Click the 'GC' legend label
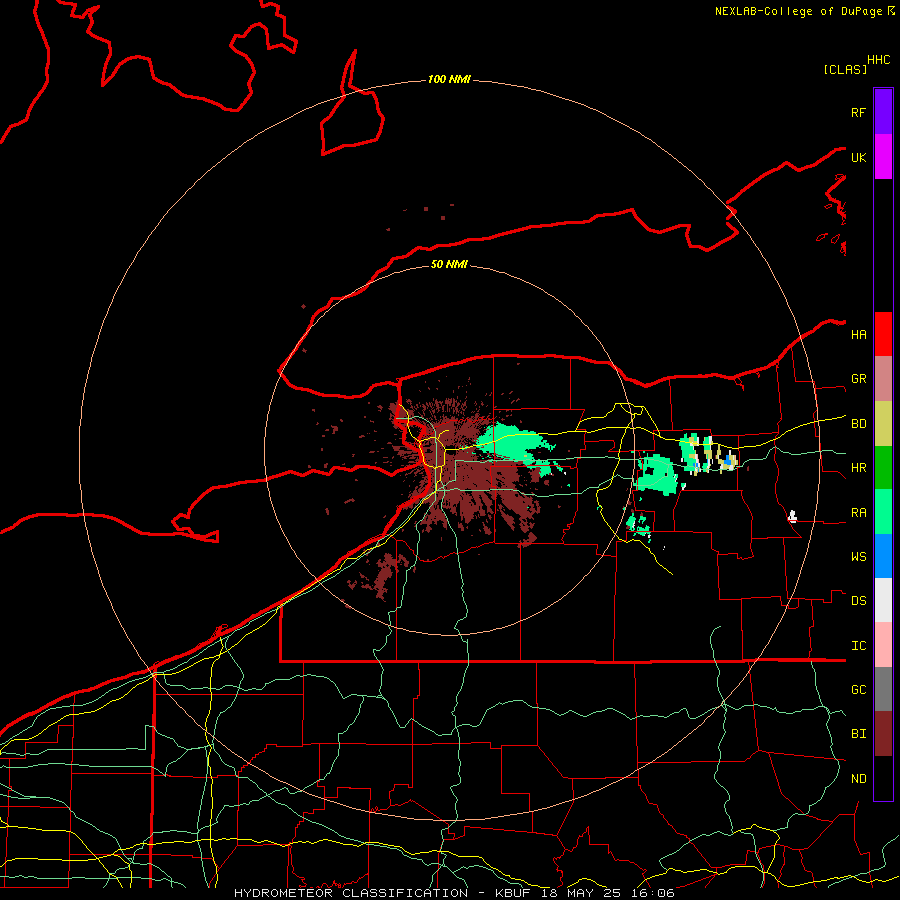 [858, 690]
